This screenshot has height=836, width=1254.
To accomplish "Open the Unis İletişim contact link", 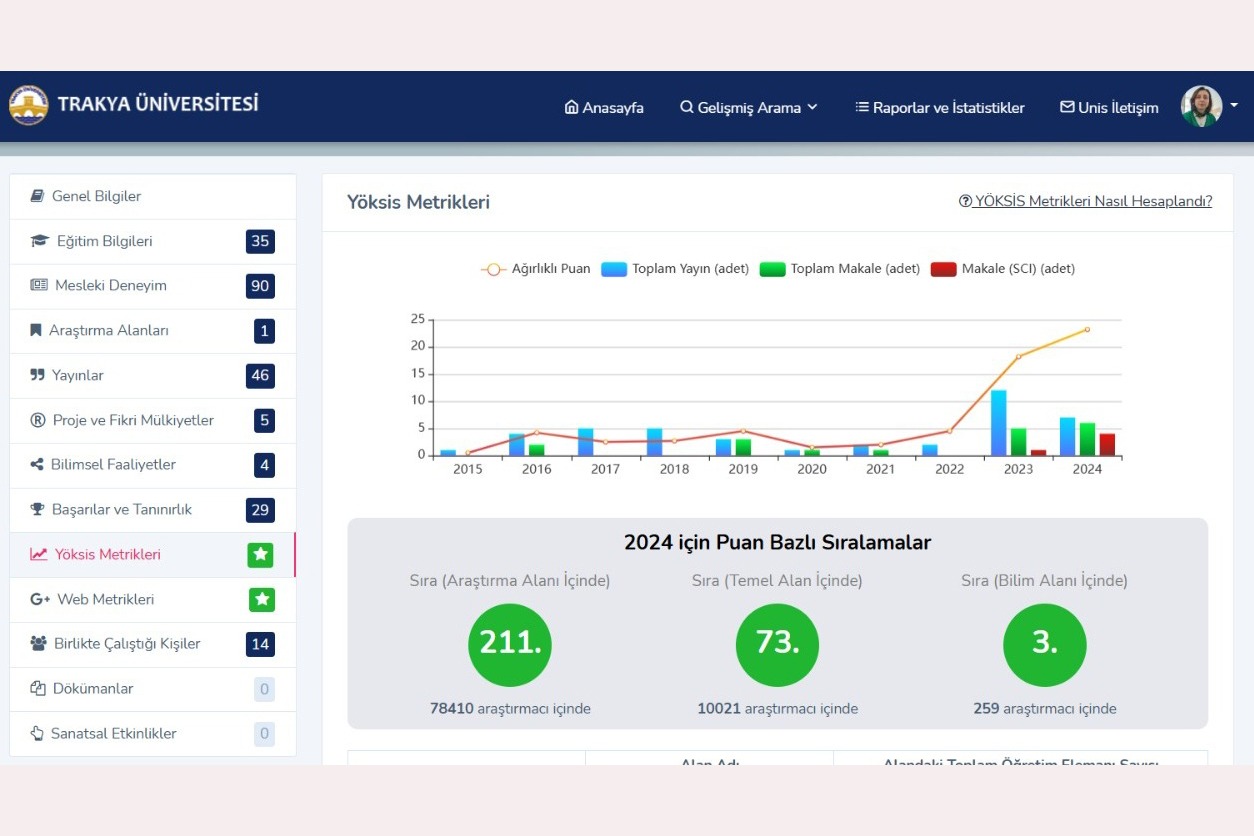I will [1109, 107].
